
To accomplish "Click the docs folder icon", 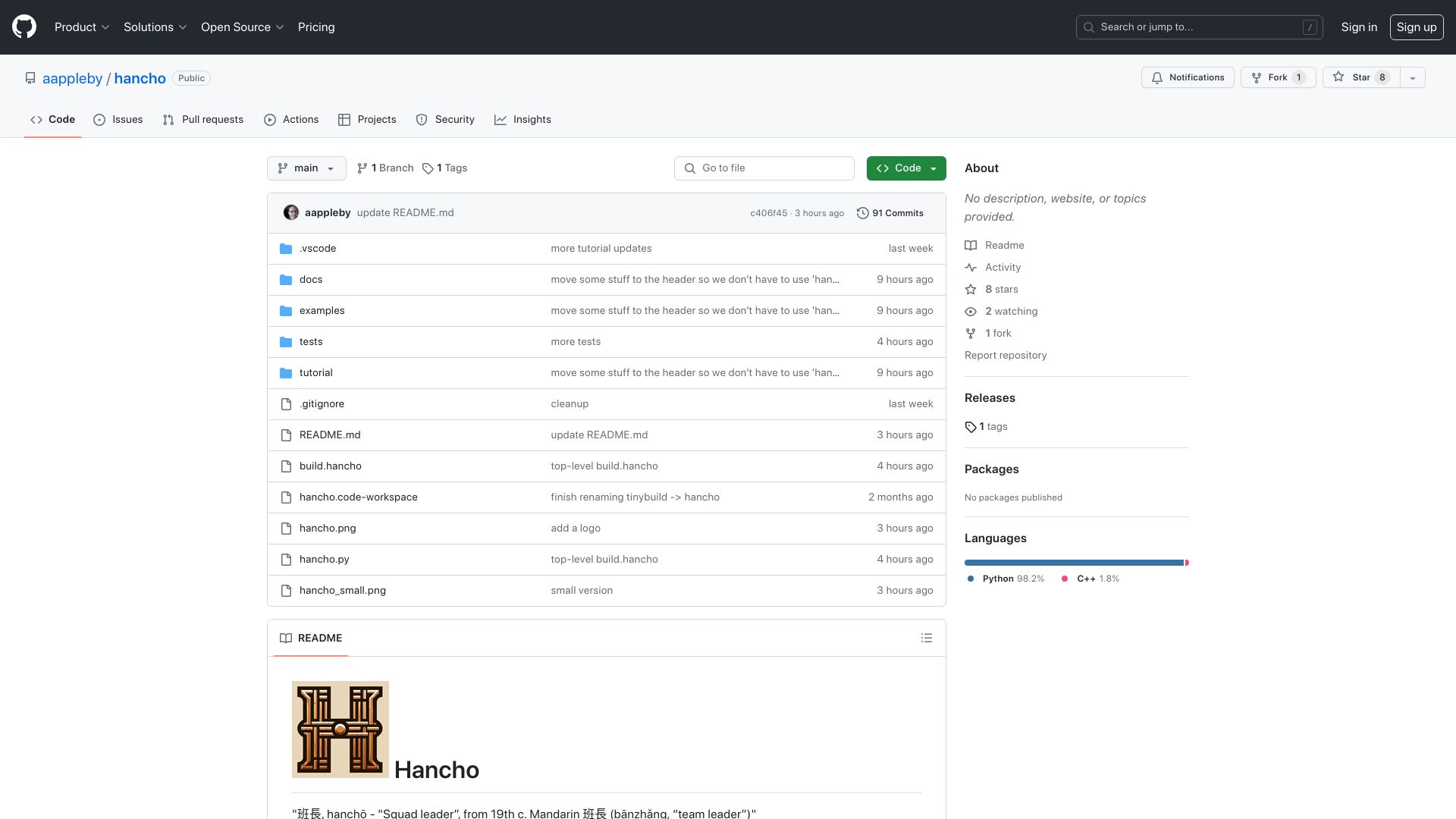I will point(286,280).
